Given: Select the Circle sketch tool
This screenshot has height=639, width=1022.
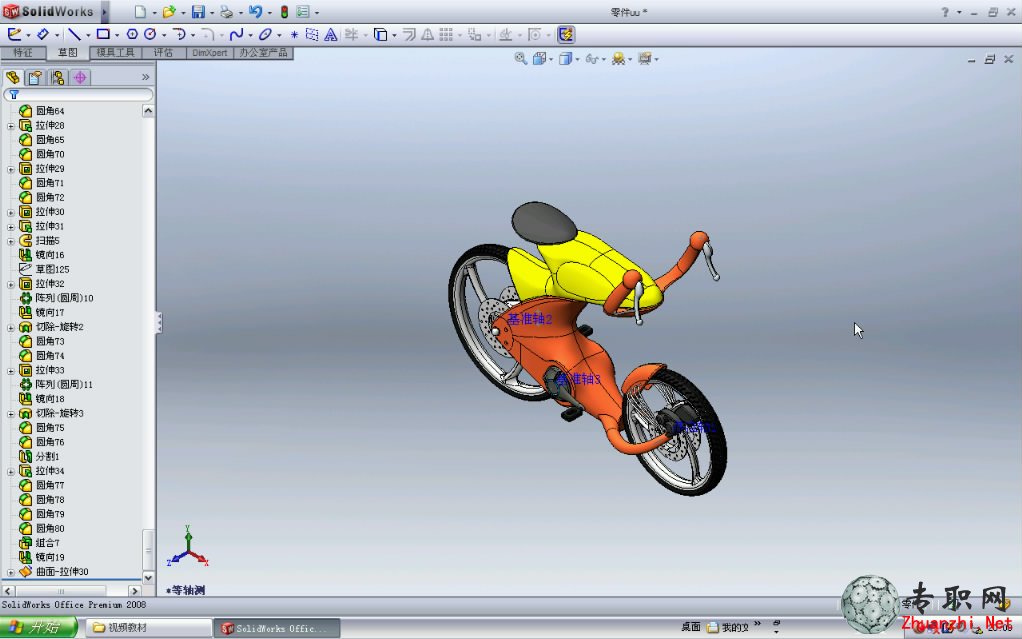Looking at the screenshot, I should (150, 34).
